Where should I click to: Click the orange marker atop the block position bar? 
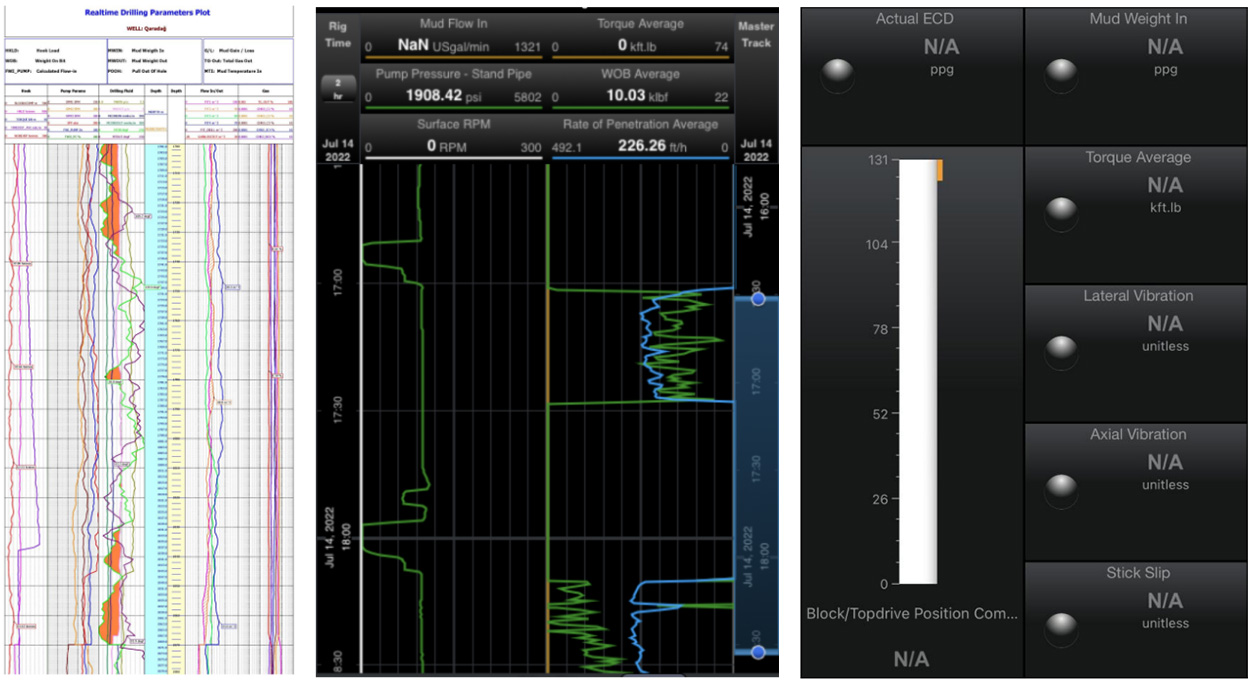[x=940, y=171]
